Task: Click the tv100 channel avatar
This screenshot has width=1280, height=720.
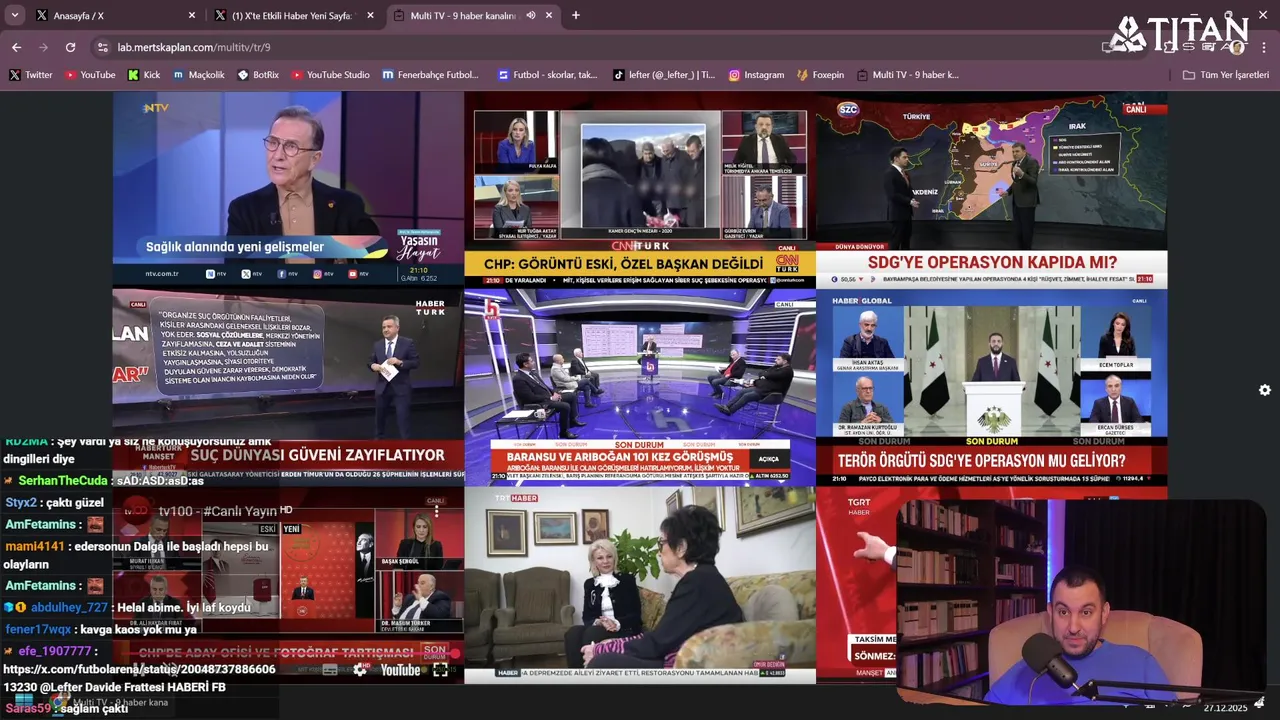Action: [135, 511]
